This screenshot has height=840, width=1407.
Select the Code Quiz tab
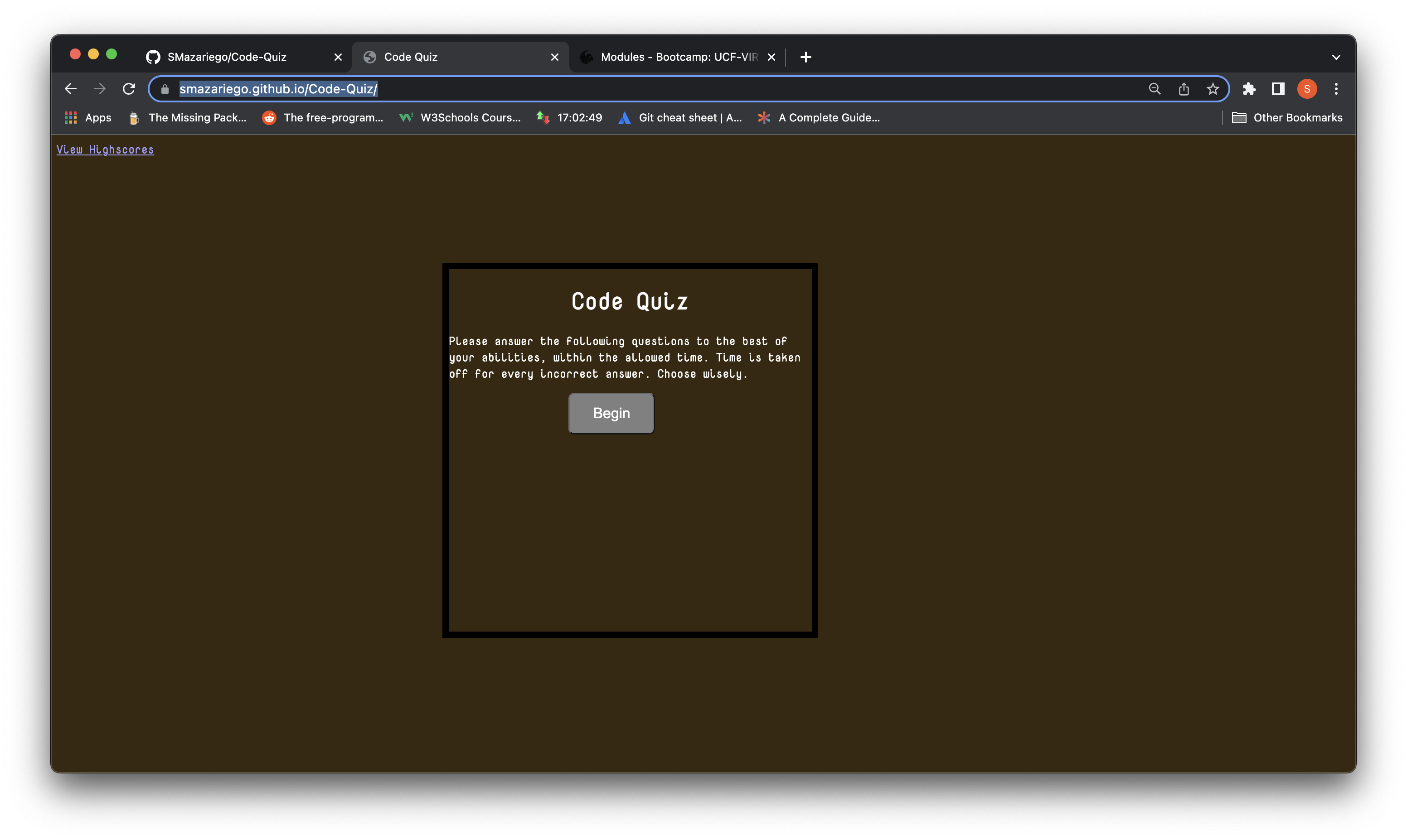(x=460, y=57)
